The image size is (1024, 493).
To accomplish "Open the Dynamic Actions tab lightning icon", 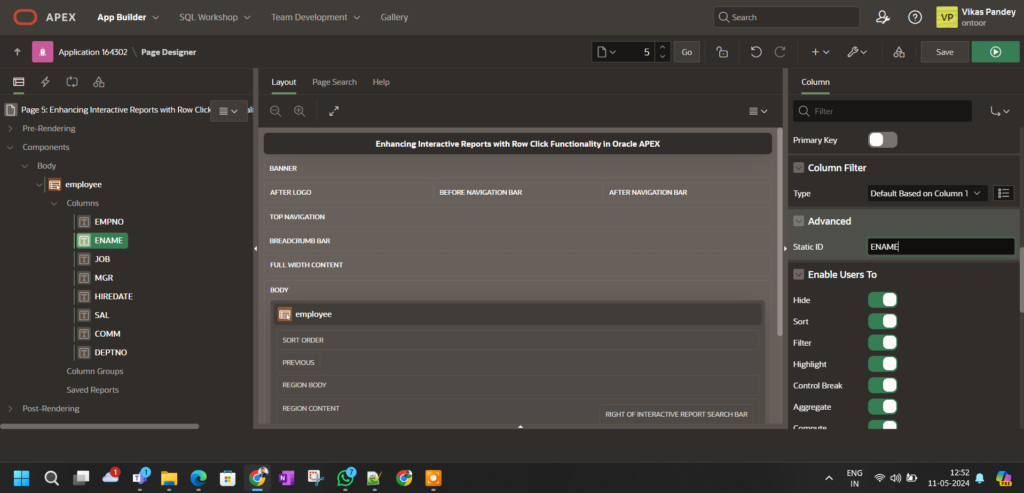I will pos(45,82).
